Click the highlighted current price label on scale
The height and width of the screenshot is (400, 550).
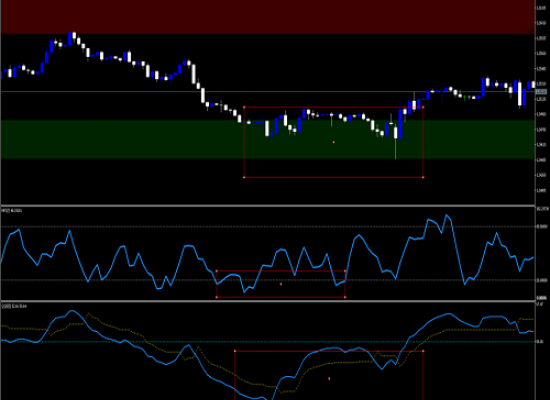[x=542, y=92]
